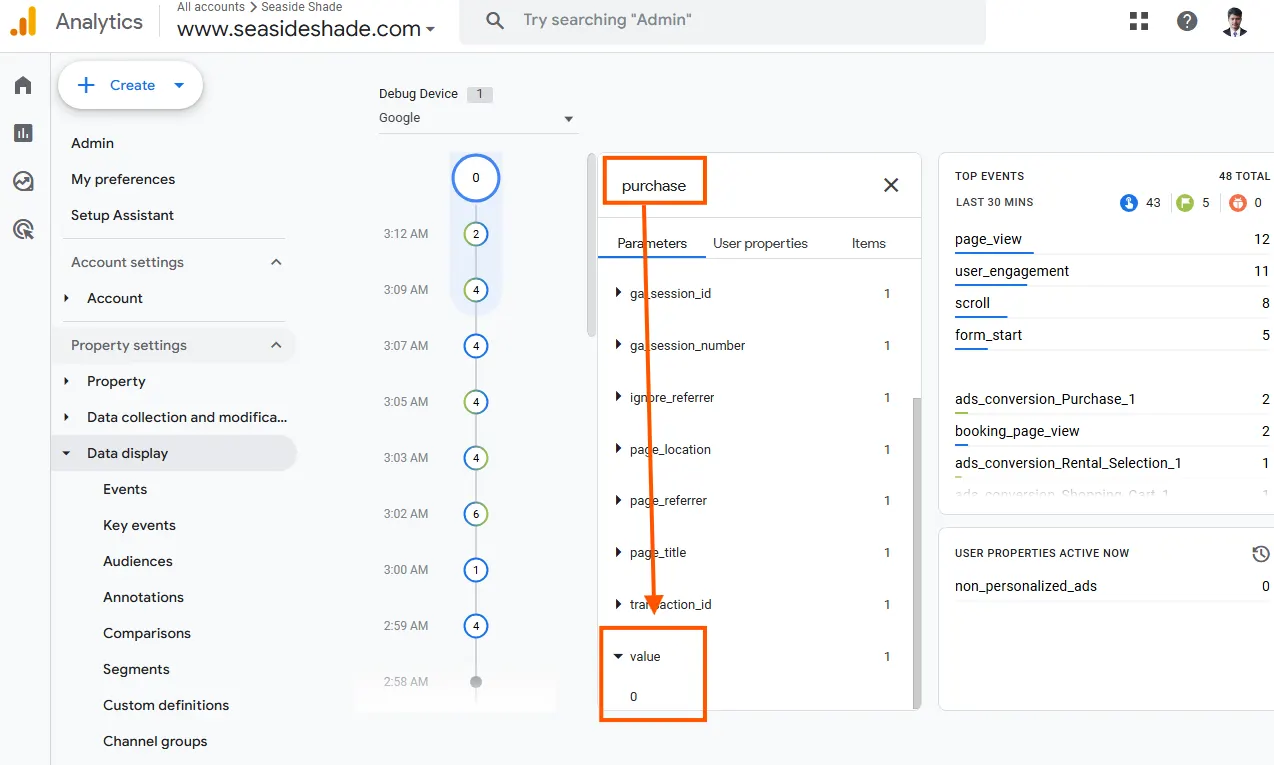The image size is (1274, 765).
Task: Open the Admin menu item
Action: click(x=92, y=143)
